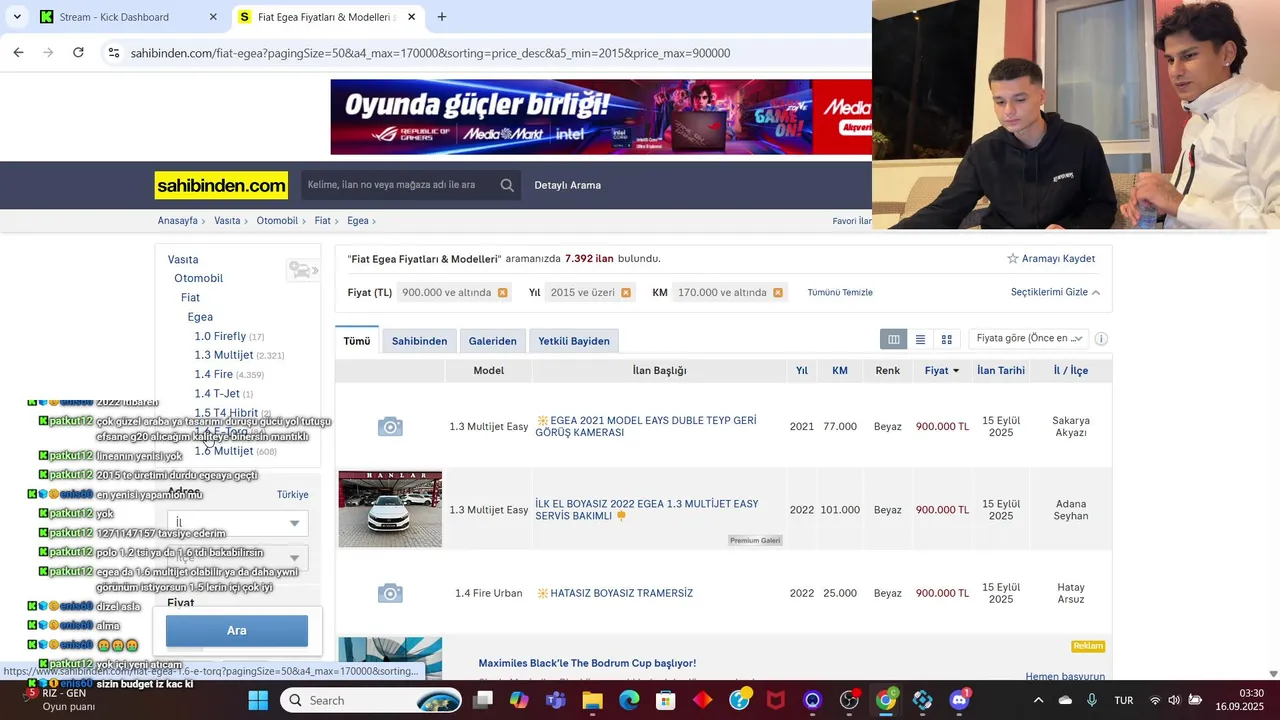Remove the 170.000 ve altında KM filter
Viewport: 1280px width, 720px height.
(x=777, y=293)
